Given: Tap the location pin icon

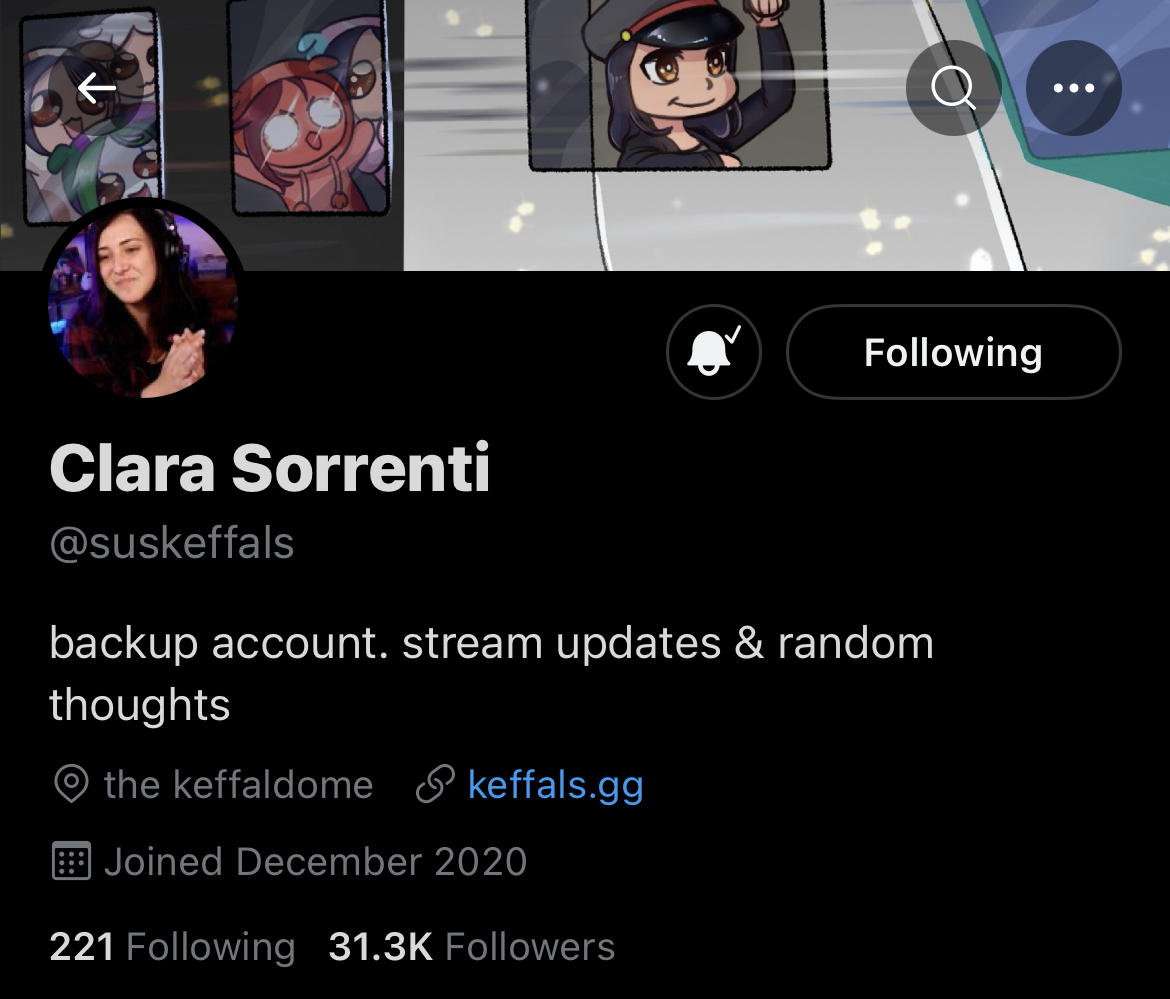Looking at the screenshot, I should pos(72,784).
